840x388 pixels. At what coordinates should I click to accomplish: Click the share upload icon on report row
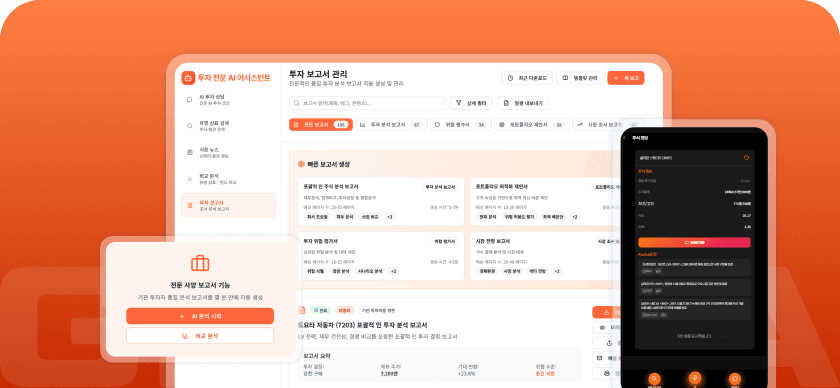click(606, 343)
